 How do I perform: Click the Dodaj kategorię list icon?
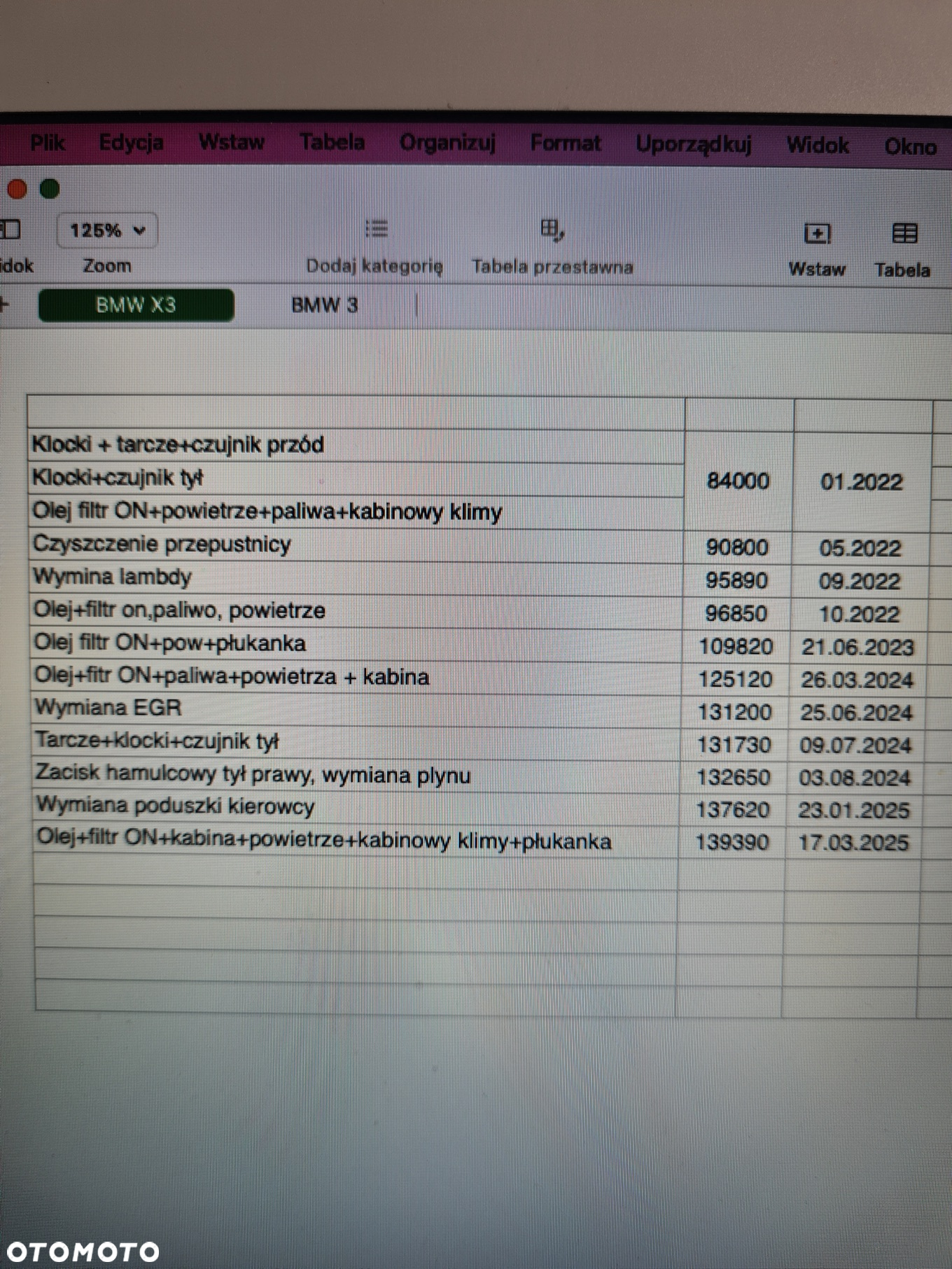(x=377, y=229)
